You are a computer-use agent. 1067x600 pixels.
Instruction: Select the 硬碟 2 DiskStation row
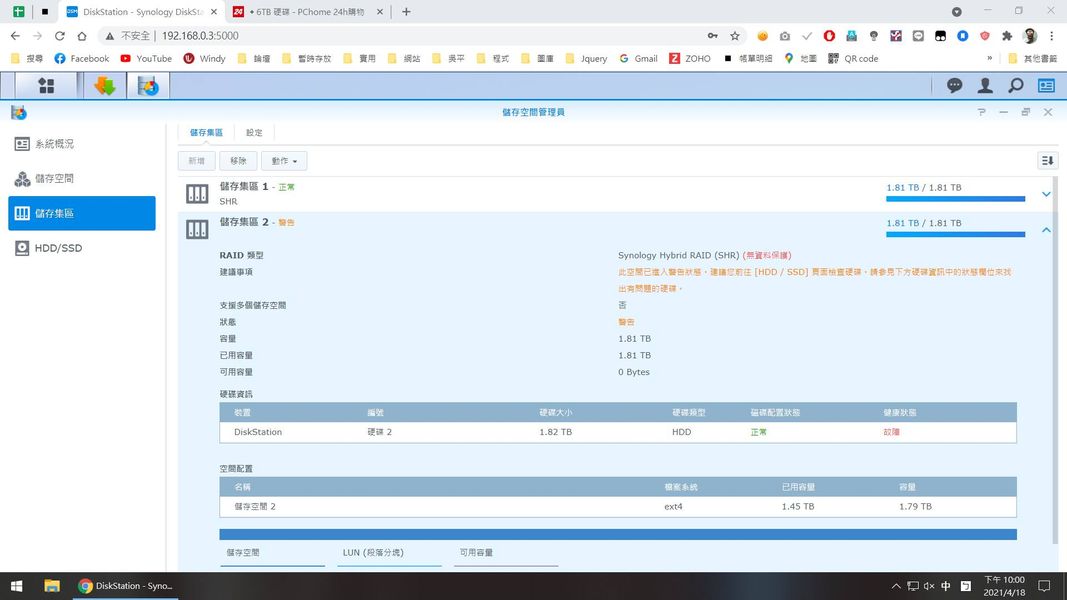pos(617,432)
